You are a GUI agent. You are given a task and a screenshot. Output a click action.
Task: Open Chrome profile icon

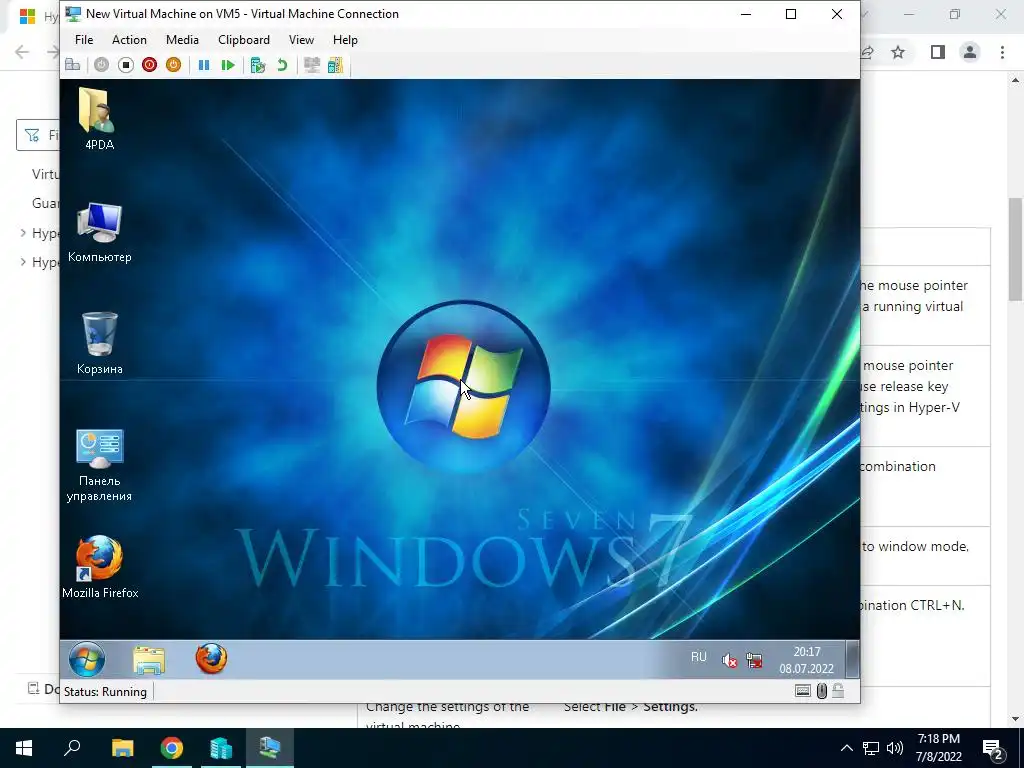click(970, 52)
